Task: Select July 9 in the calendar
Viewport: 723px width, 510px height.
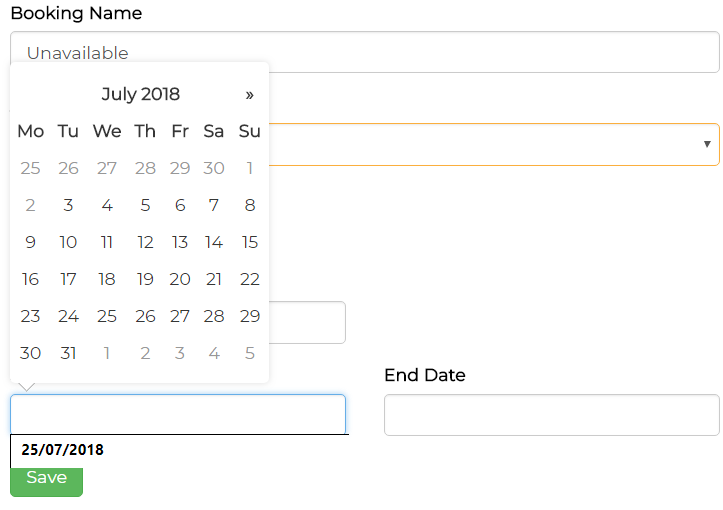Action: point(31,242)
